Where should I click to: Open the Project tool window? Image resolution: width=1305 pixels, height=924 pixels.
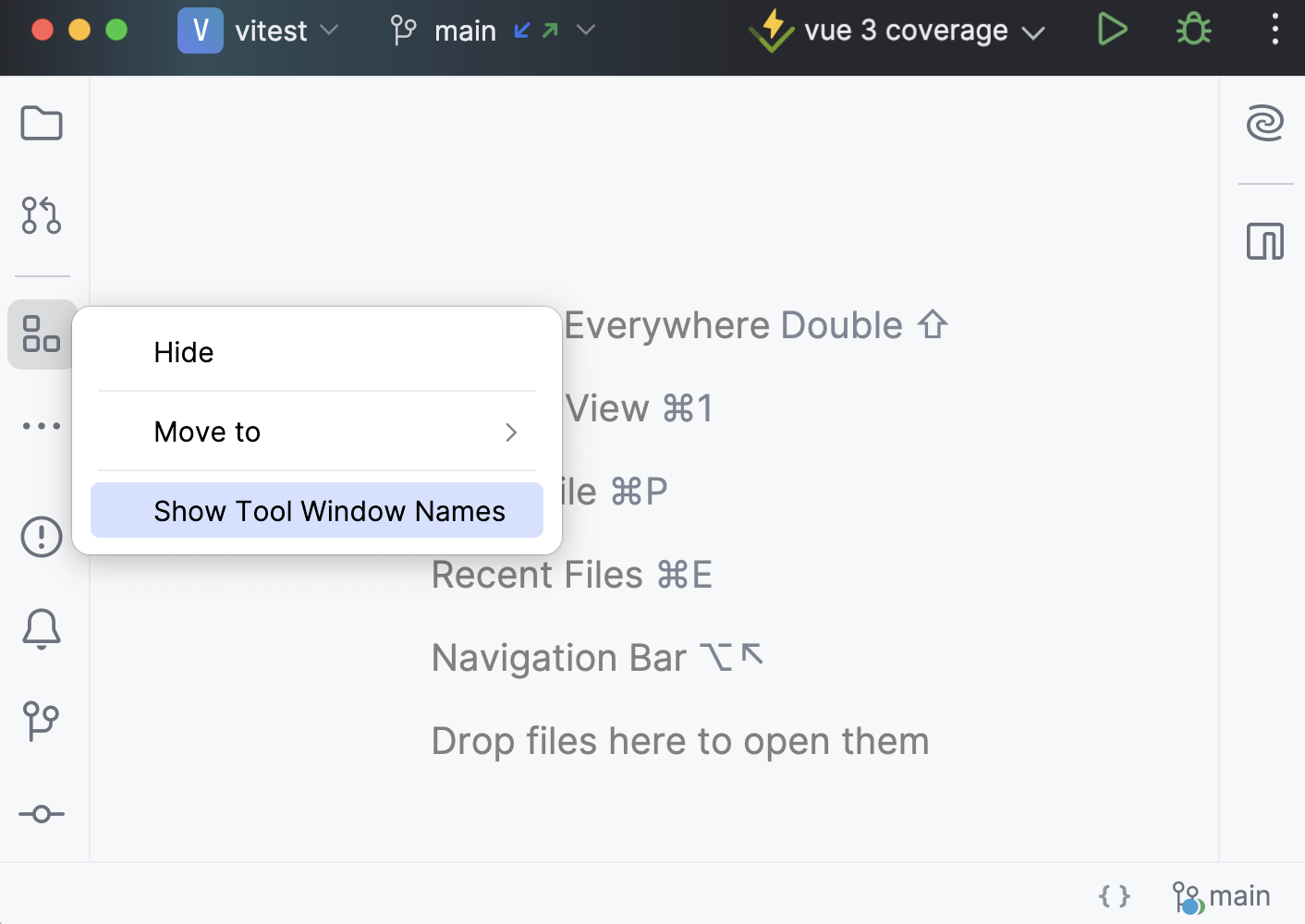pos(41,123)
